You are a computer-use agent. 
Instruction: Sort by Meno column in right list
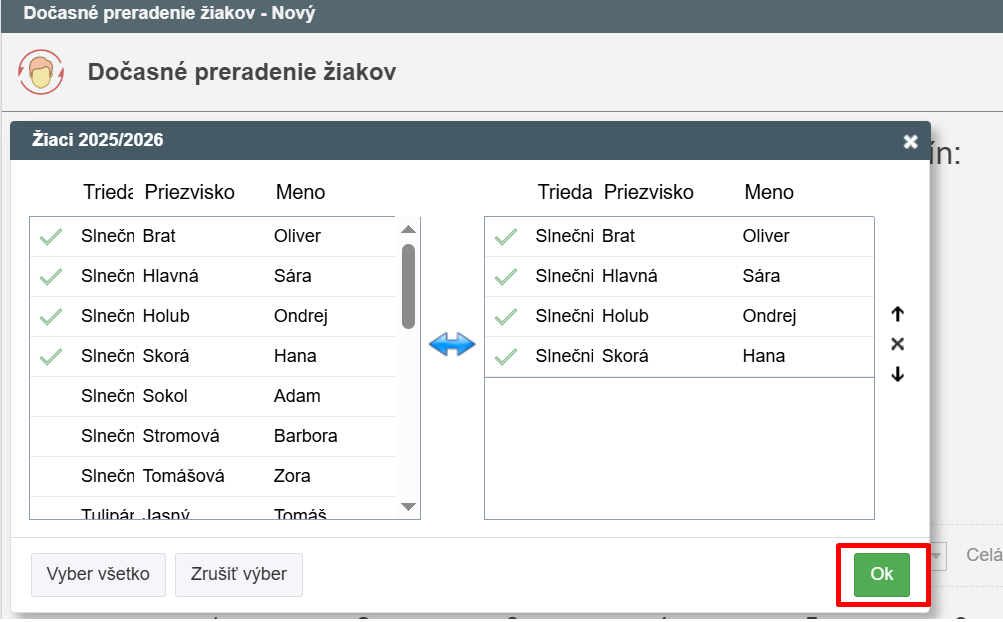[768, 192]
